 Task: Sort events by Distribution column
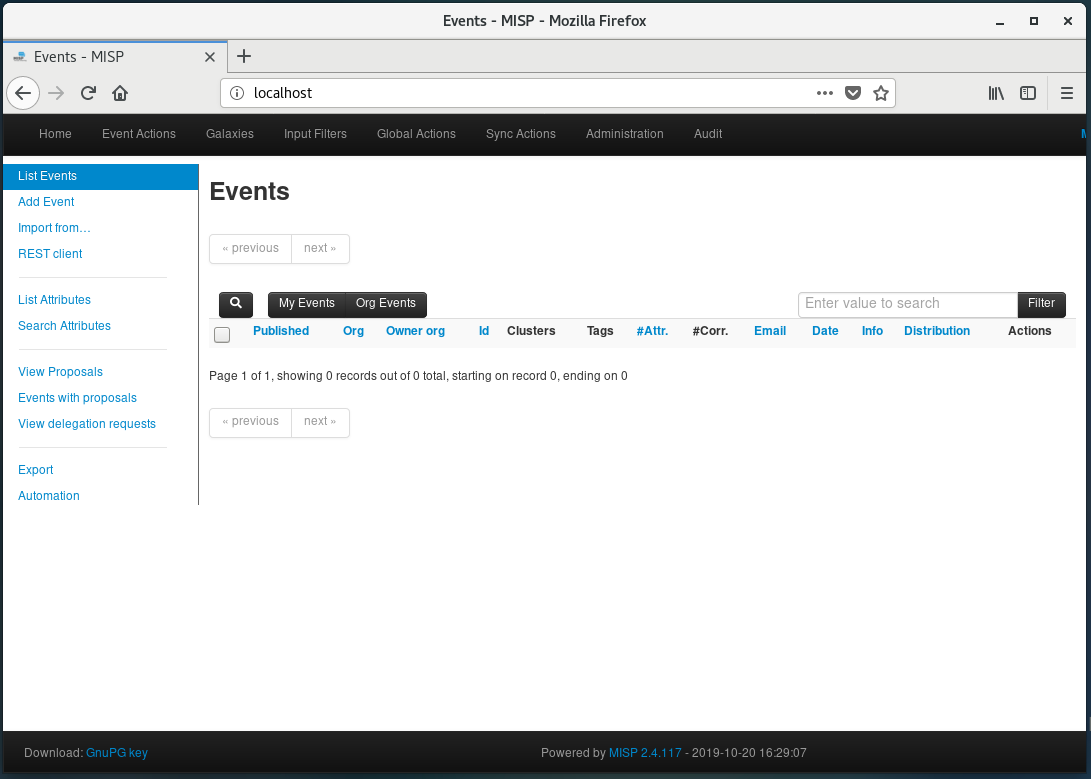[937, 331]
